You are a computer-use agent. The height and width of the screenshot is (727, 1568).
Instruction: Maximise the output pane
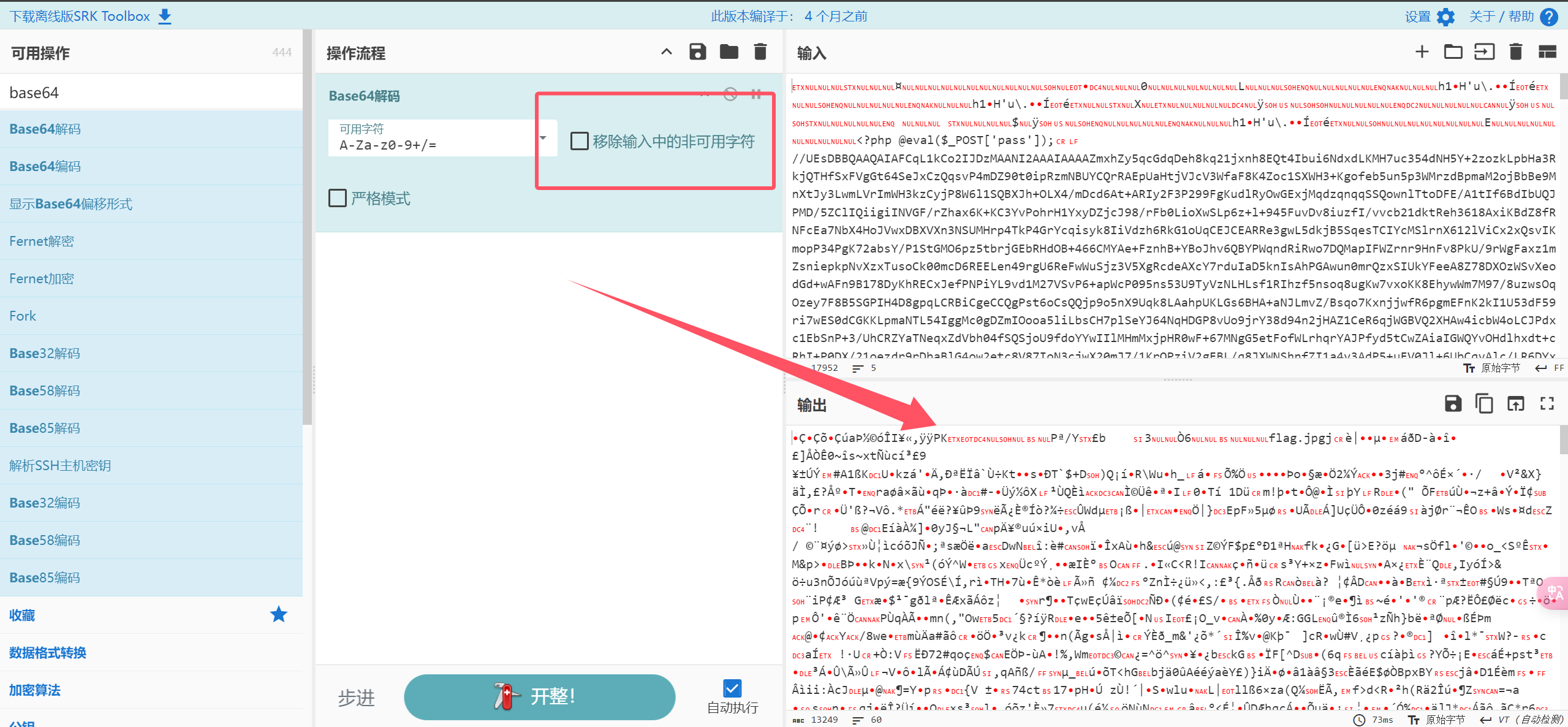(x=1547, y=404)
